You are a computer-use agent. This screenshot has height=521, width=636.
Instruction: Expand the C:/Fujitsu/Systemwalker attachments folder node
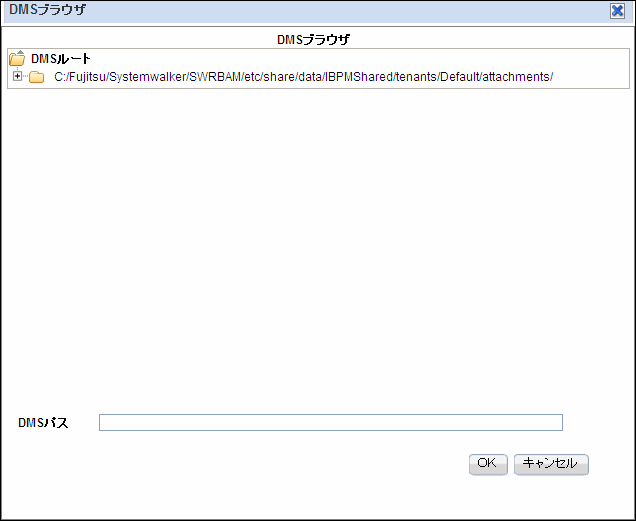(x=17, y=76)
